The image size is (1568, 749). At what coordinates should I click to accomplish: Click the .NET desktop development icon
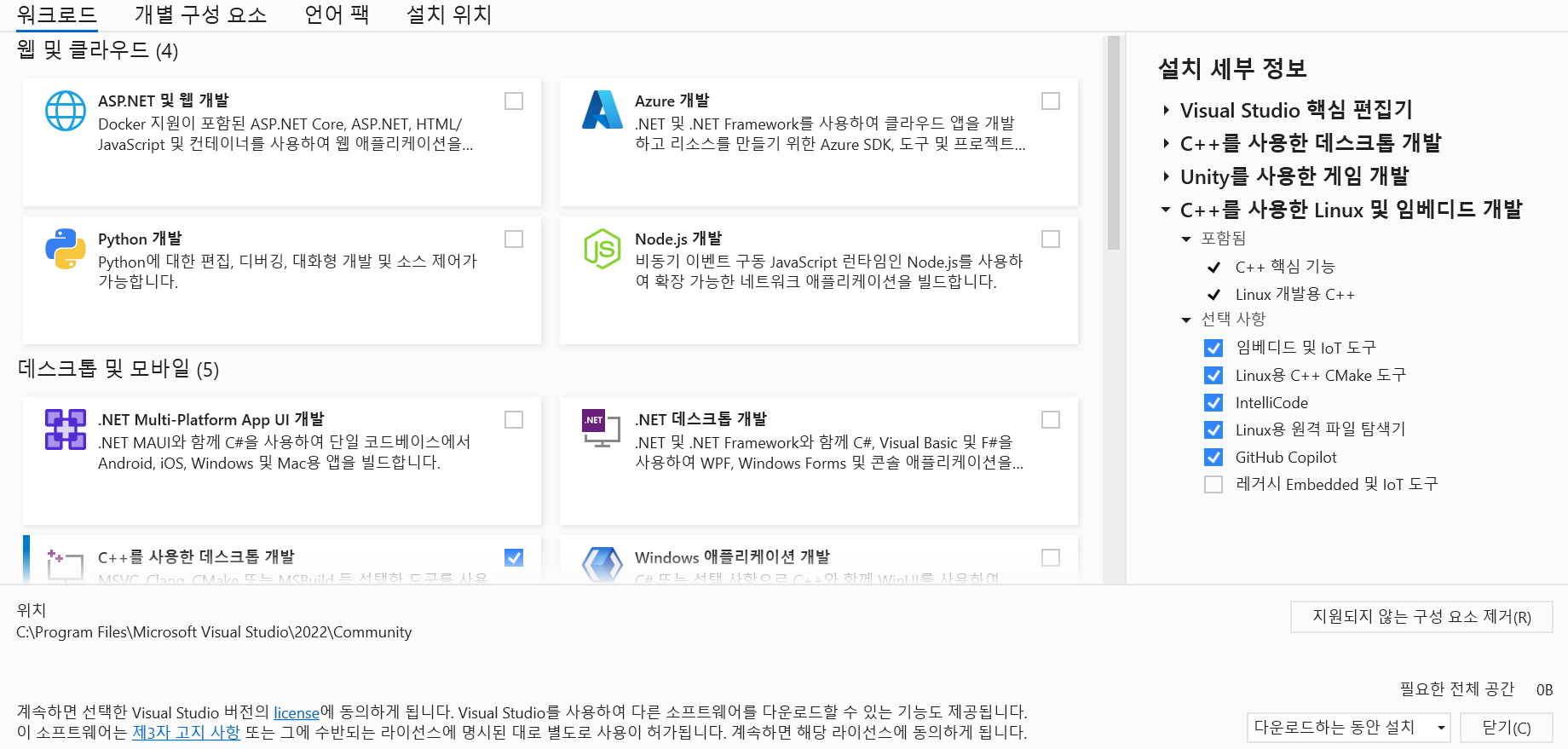point(602,429)
